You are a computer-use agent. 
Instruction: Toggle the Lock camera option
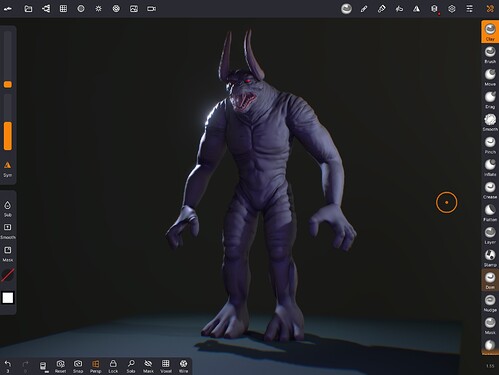point(113,366)
